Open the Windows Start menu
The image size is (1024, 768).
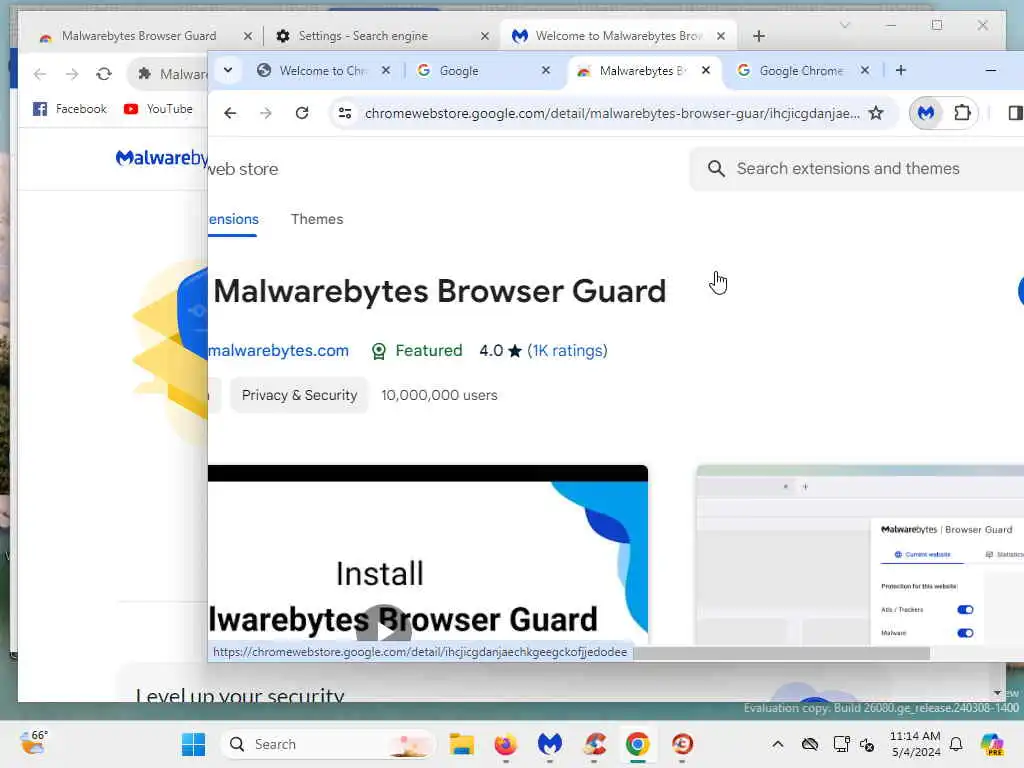193,744
